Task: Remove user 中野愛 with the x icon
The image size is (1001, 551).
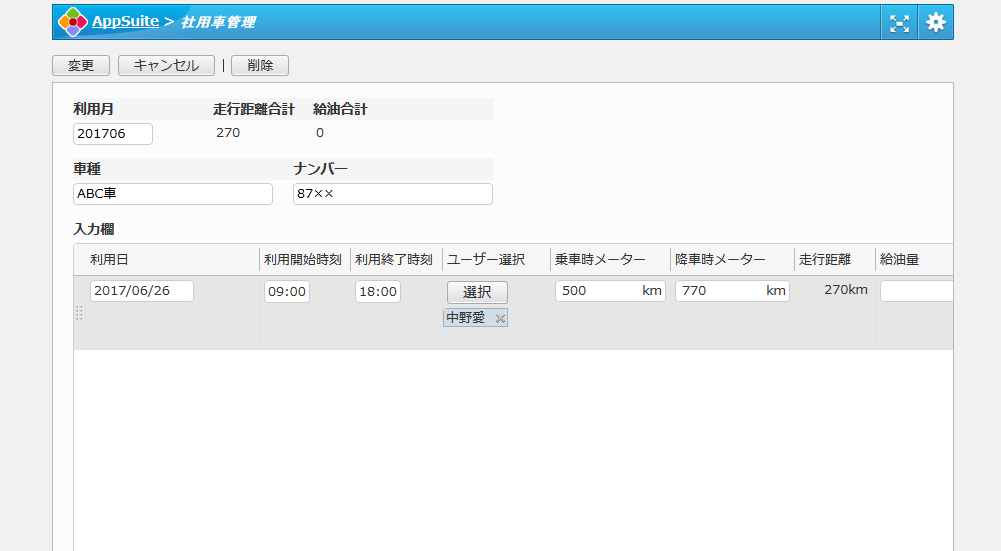Action: pyautogui.click(x=500, y=318)
